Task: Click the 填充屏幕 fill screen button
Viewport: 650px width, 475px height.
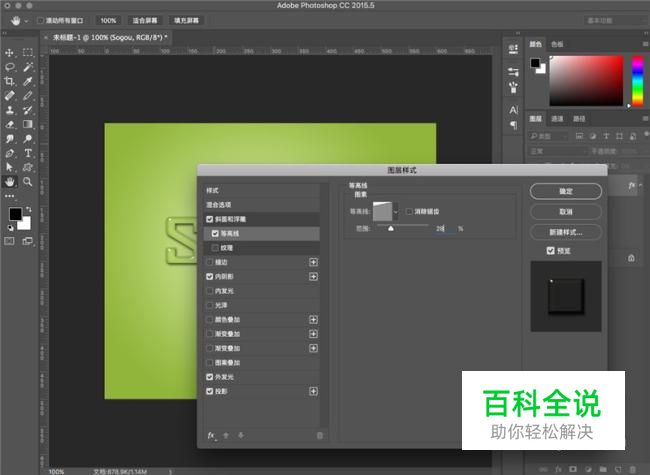Action: pyautogui.click(x=186, y=20)
